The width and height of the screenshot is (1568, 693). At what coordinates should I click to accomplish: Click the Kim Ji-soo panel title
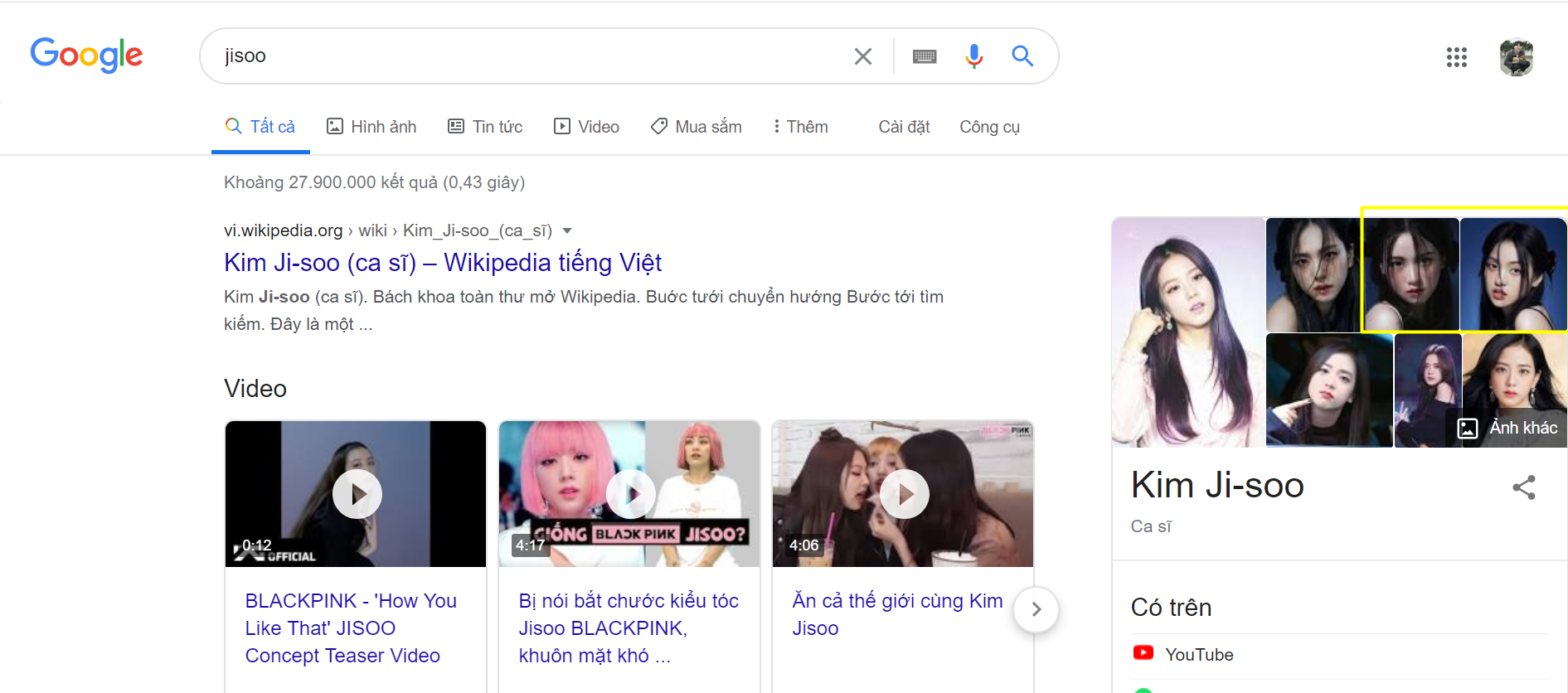[1217, 486]
